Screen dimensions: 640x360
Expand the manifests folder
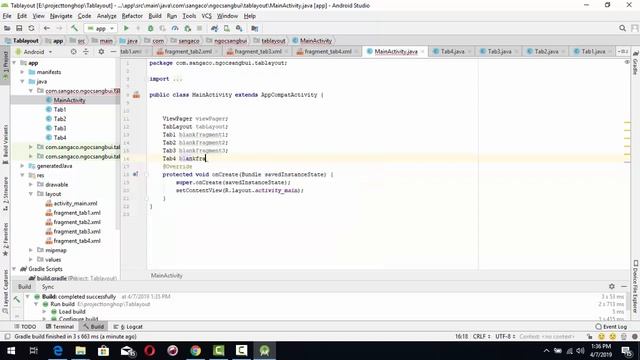pos(22,72)
